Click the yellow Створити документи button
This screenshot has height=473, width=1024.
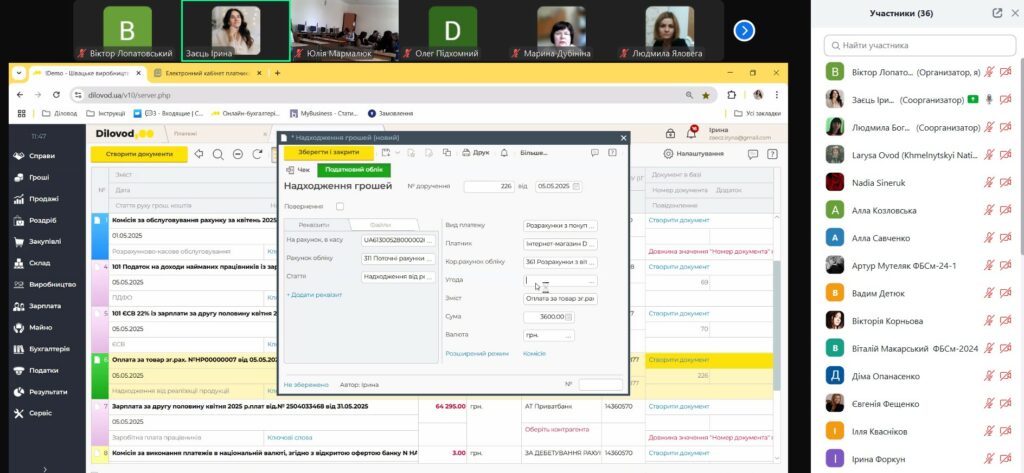[138, 154]
